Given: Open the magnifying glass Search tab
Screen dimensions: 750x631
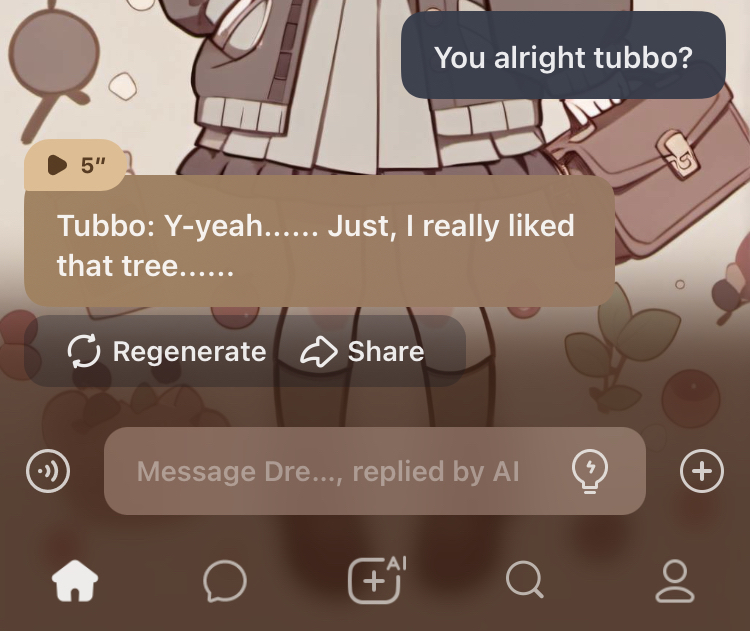Looking at the screenshot, I should 524,580.
